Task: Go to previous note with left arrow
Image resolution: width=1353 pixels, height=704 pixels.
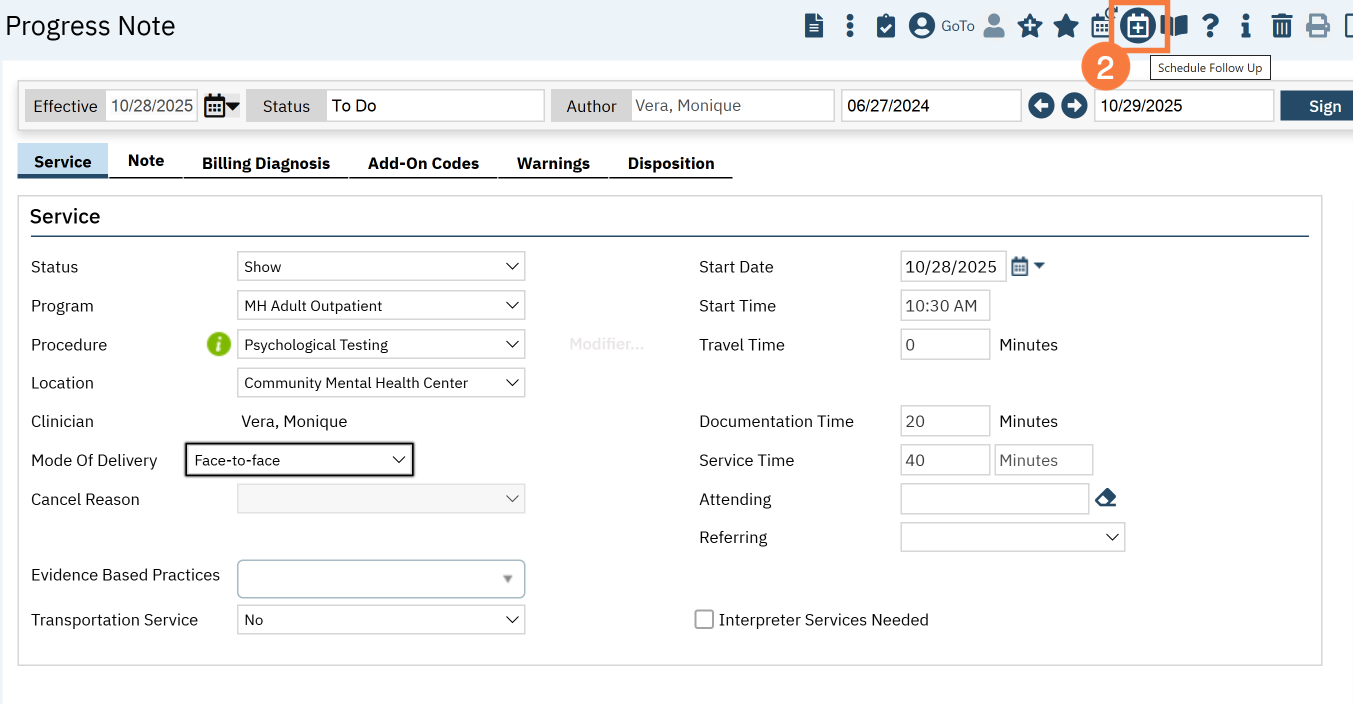Action: (1041, 106)
